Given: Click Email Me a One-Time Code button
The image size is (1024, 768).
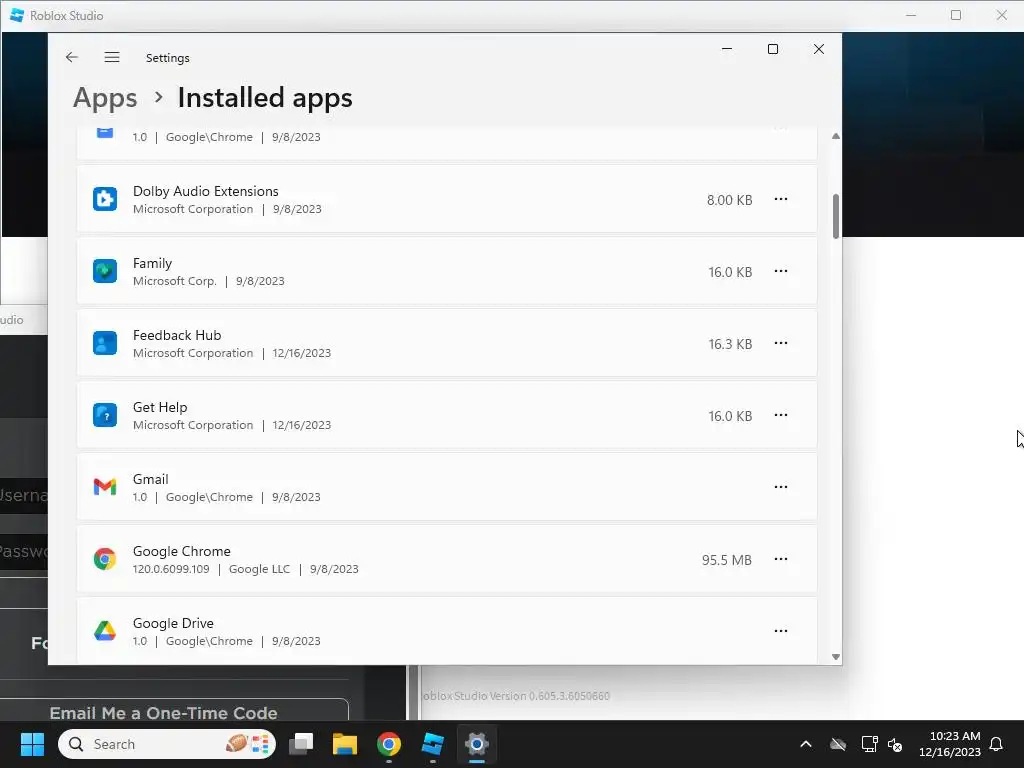Looking at the screenshot, I should pyautogui.click(x=163, y=712).
